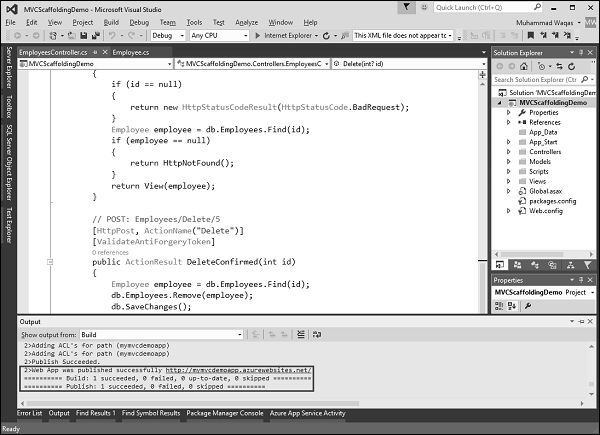
Task: Toggle the bookmark icon in toolbar
Action: click(530, 36)
